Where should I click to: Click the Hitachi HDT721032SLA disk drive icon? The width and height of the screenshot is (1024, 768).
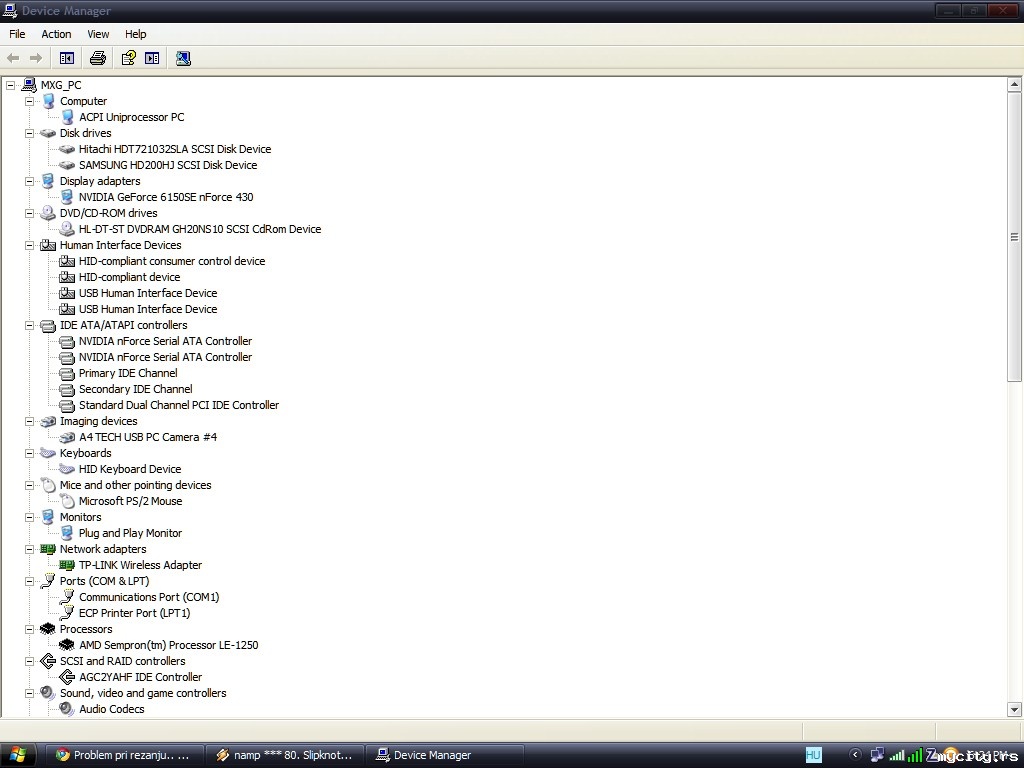(x=67, y=149)
